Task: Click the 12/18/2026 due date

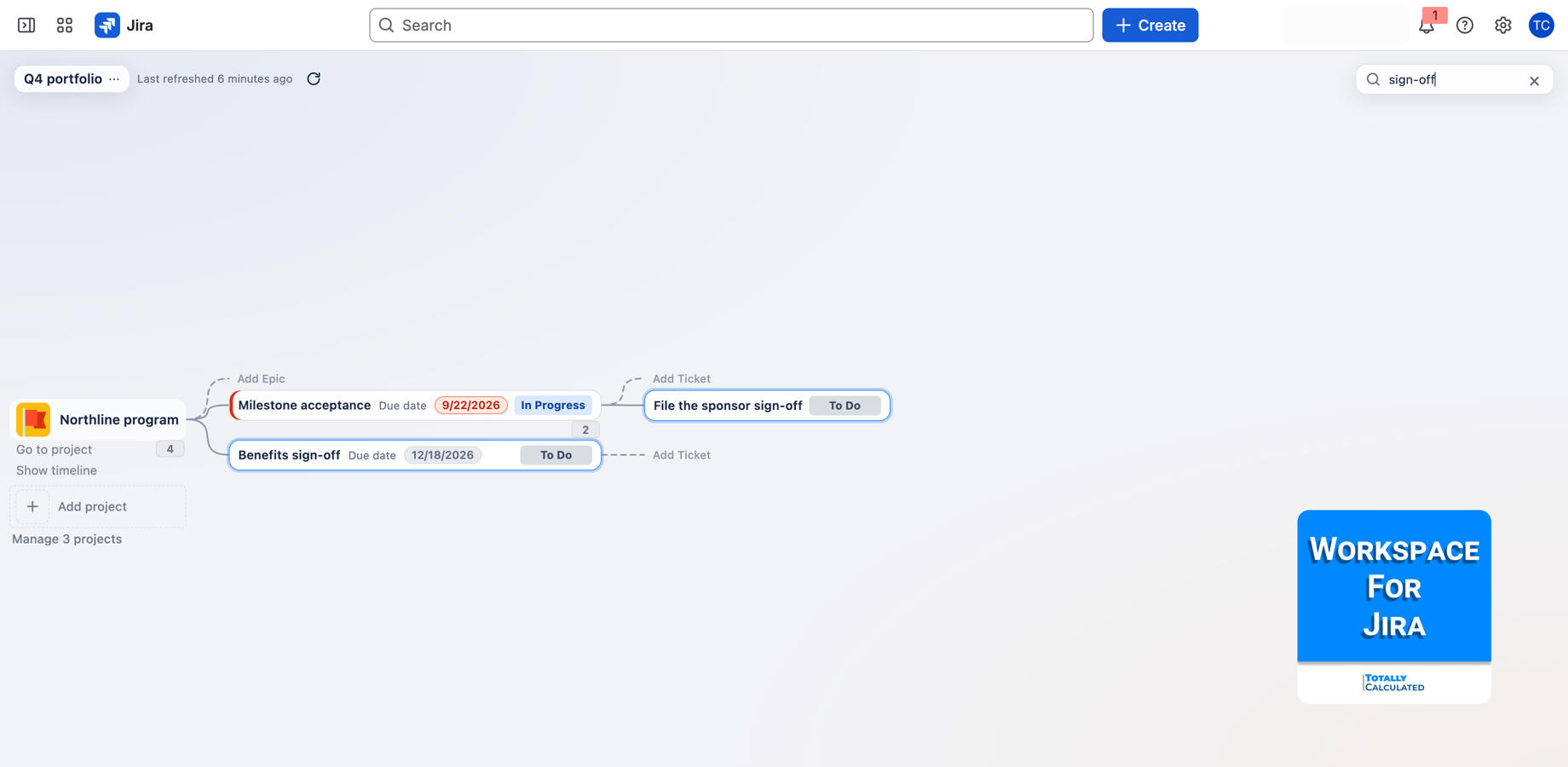Action: click(x=442, y=455)
